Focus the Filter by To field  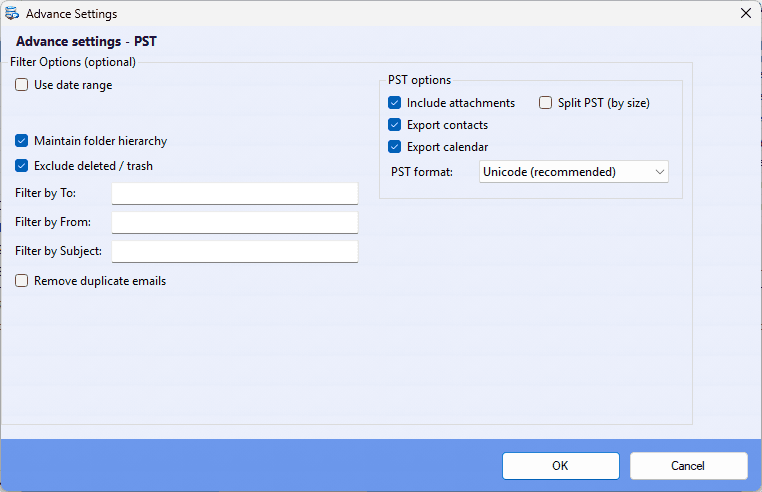(x=235, y=193)
